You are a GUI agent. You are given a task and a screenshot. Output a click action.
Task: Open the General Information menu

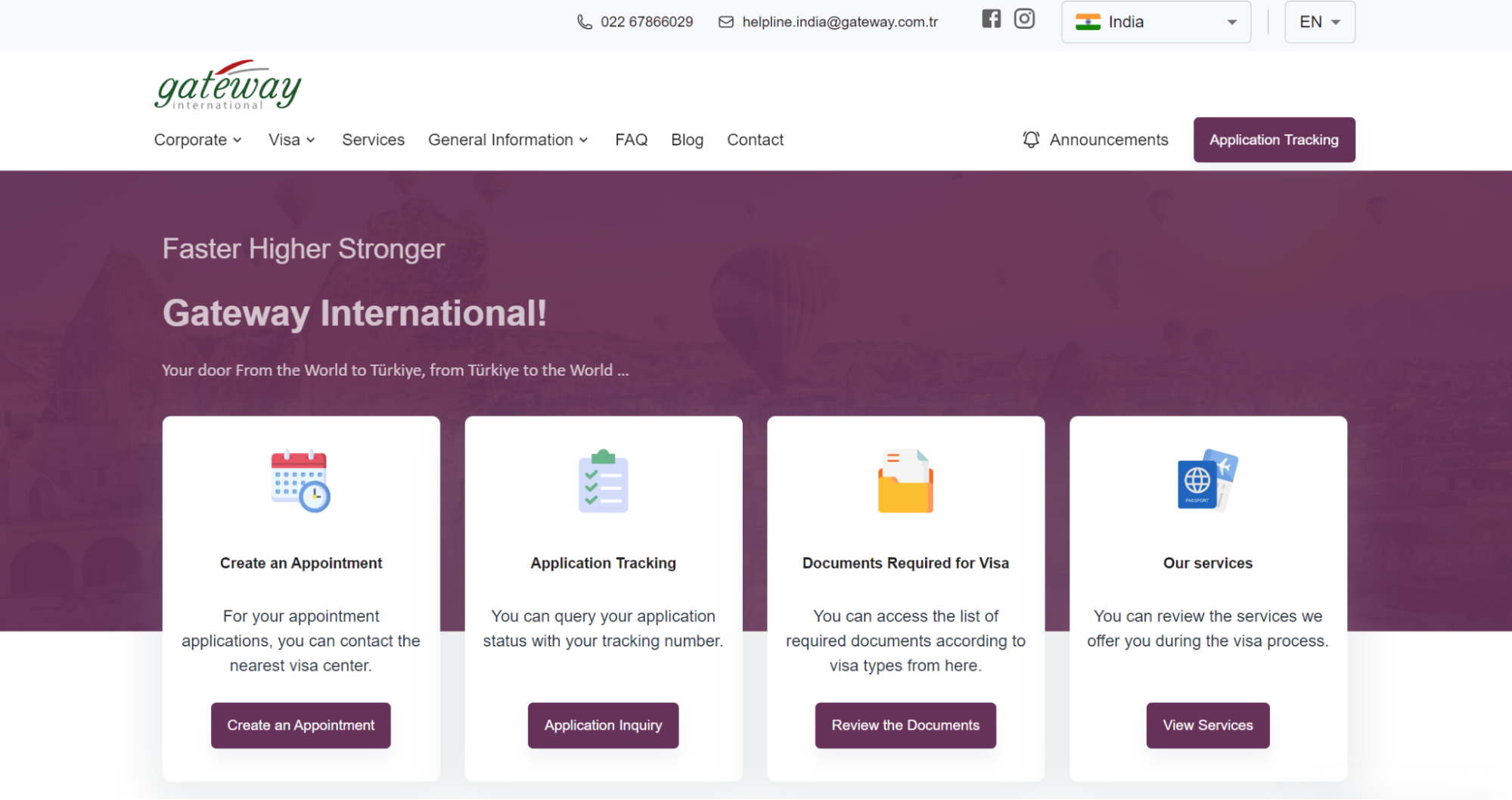tap(508, 140)
